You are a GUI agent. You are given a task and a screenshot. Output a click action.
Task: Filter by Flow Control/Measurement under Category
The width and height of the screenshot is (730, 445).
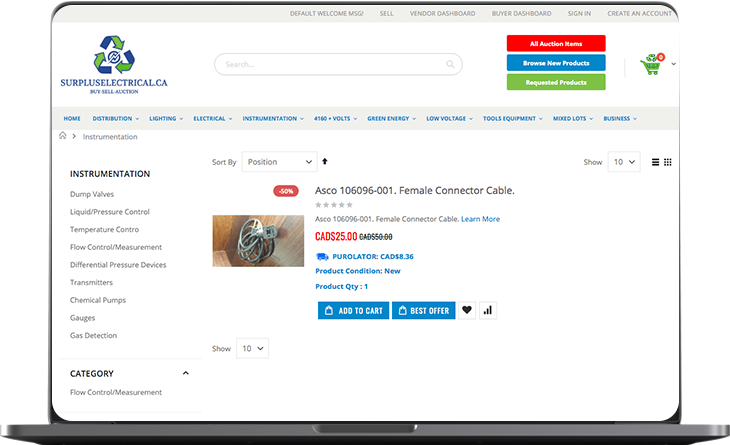tap(116, 392)
